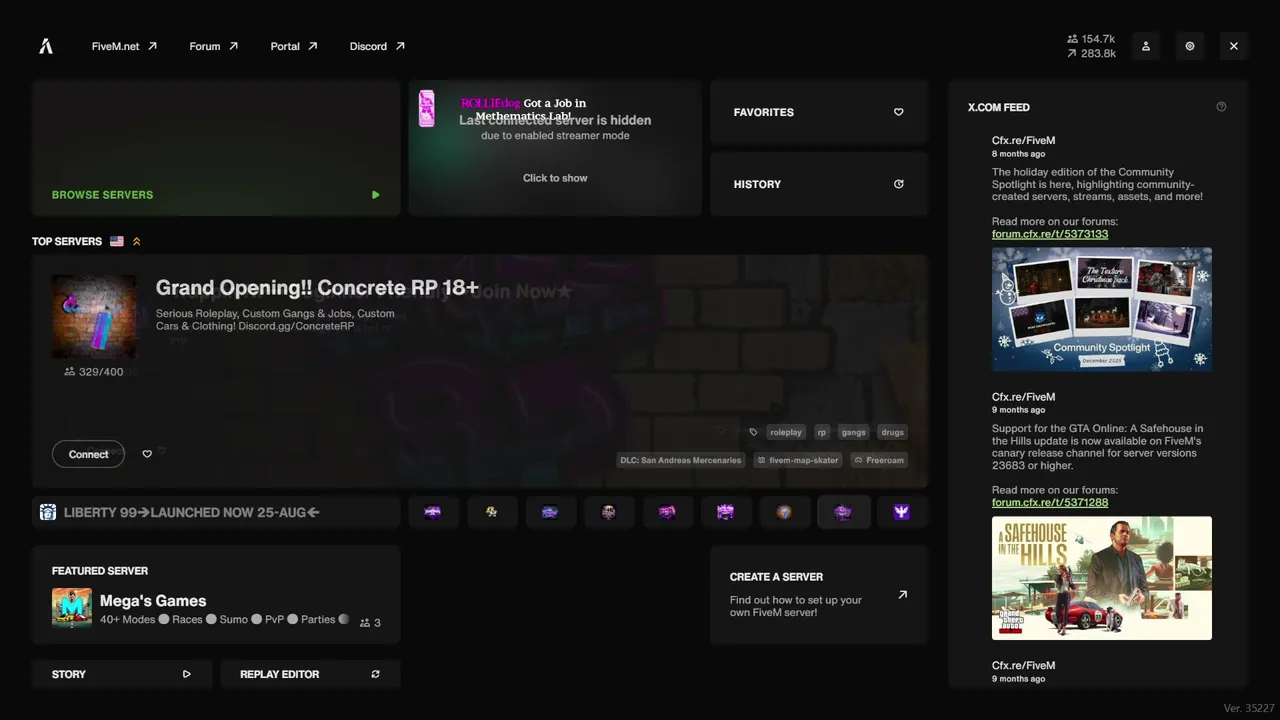This screenshot has height=720, width=1280.
Task: Click the Freeroam game type badge
Action: pyautogui.click(x=879, y=460)
